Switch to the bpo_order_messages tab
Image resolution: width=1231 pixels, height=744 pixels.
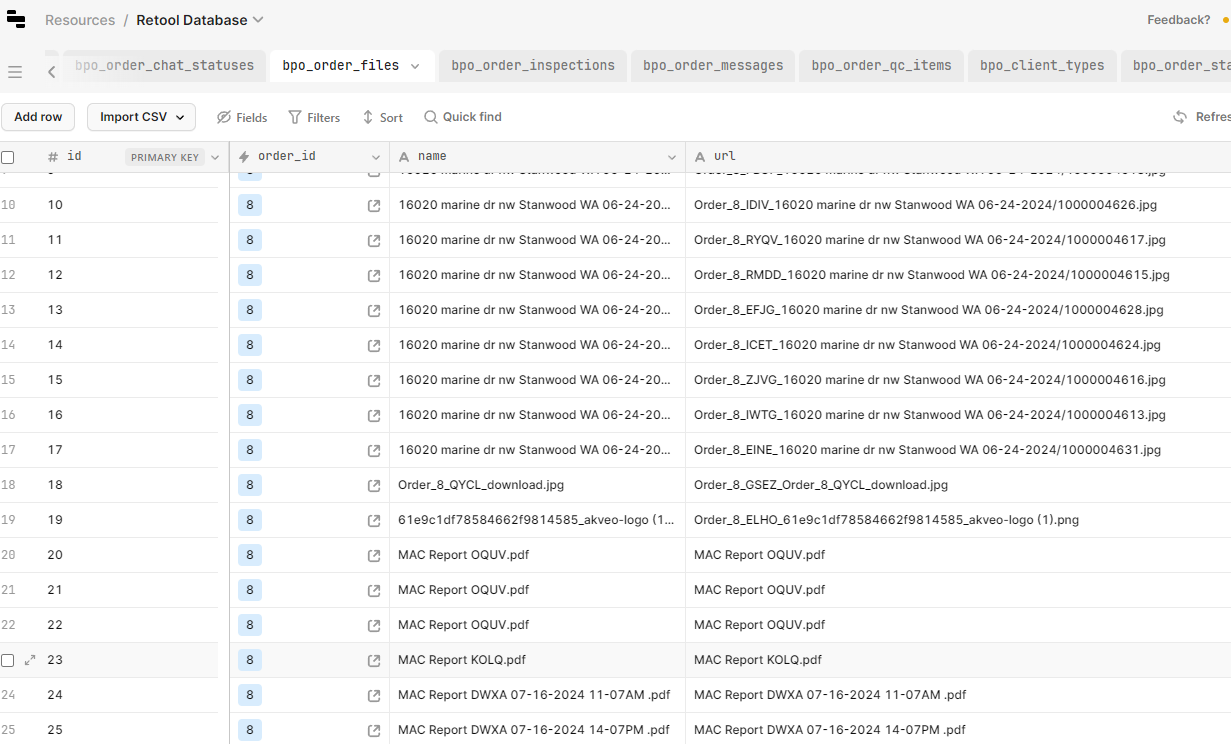point(713,66)
